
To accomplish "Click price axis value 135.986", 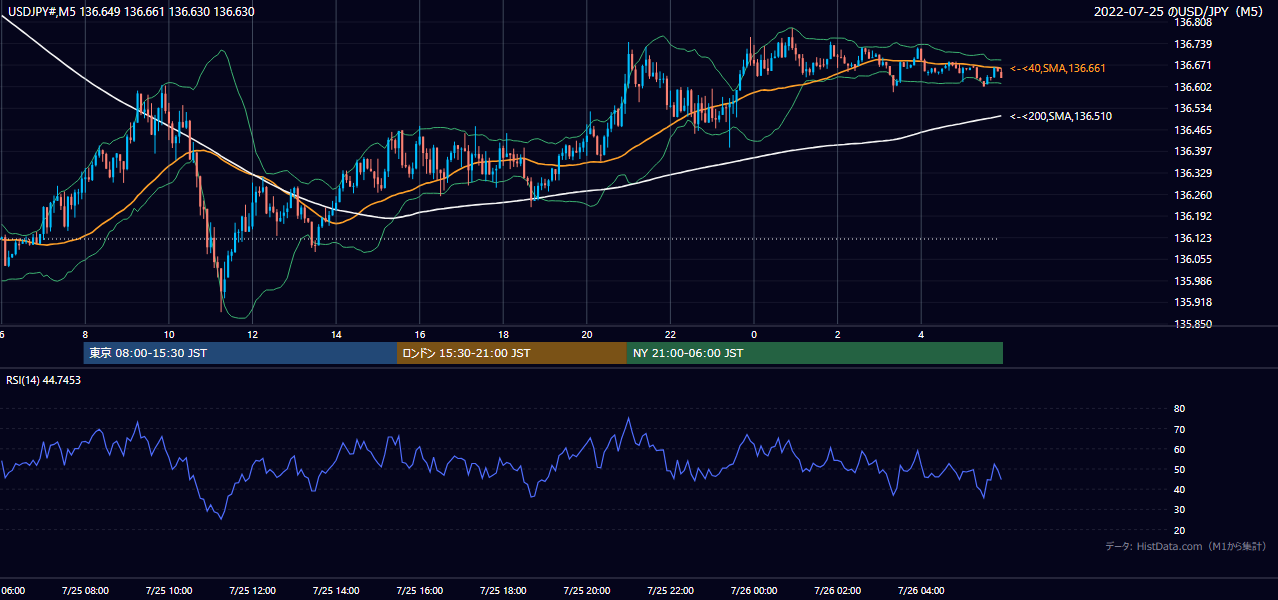I will (1194, 281).
